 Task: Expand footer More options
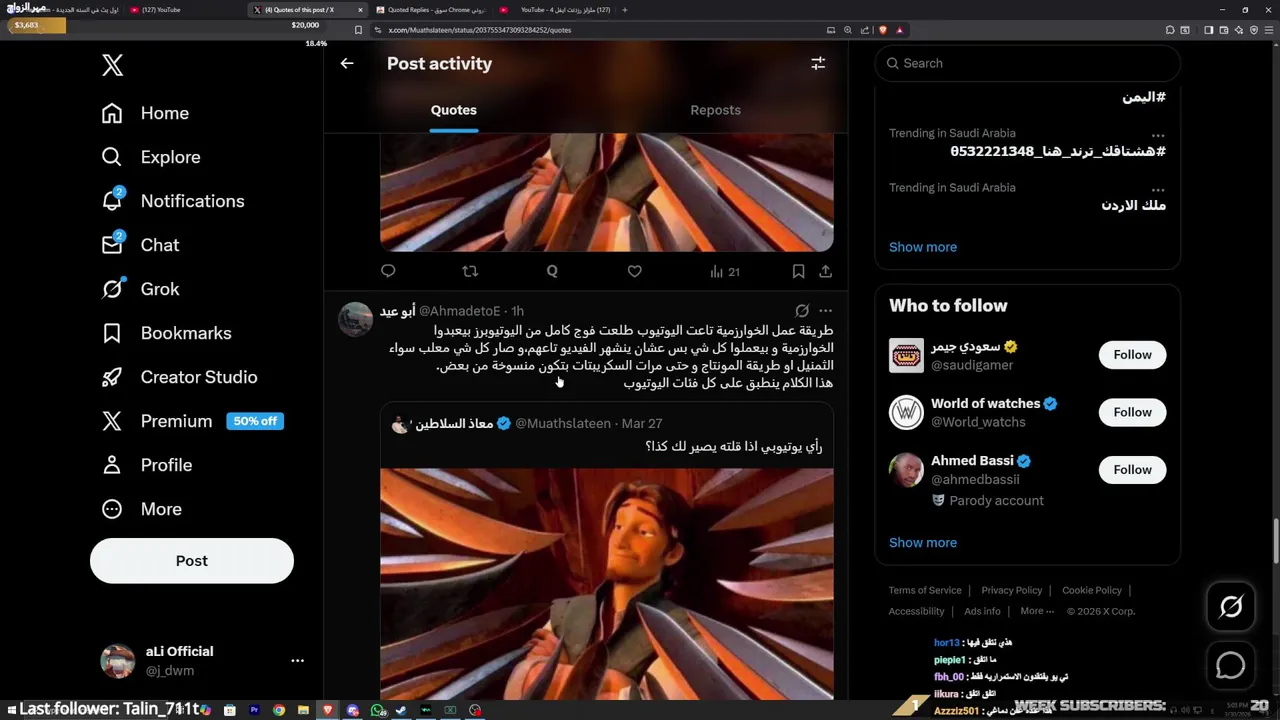click(x=1037, y=611)
